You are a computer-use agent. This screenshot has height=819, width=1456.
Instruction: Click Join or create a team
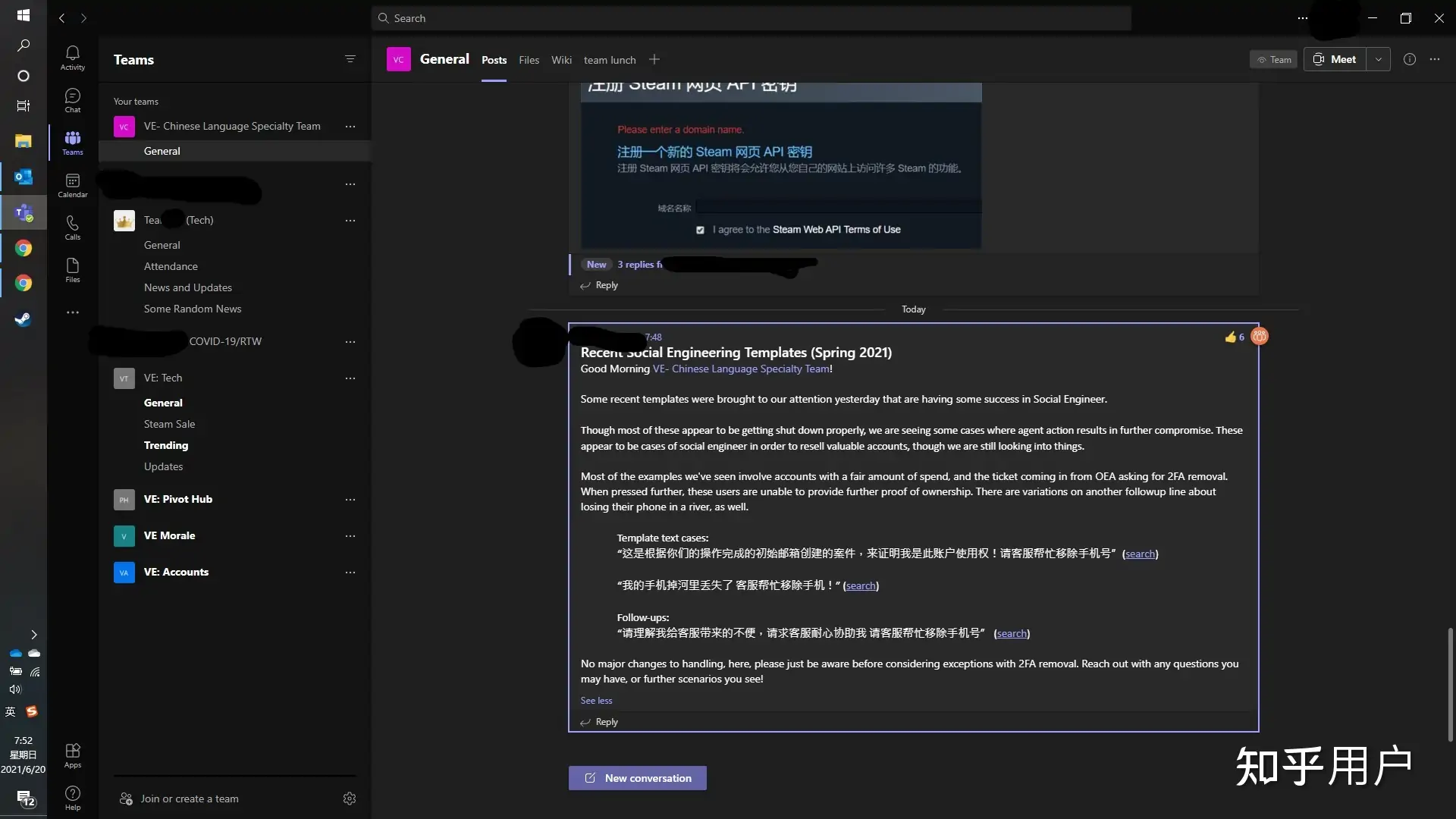click(179, 799)
